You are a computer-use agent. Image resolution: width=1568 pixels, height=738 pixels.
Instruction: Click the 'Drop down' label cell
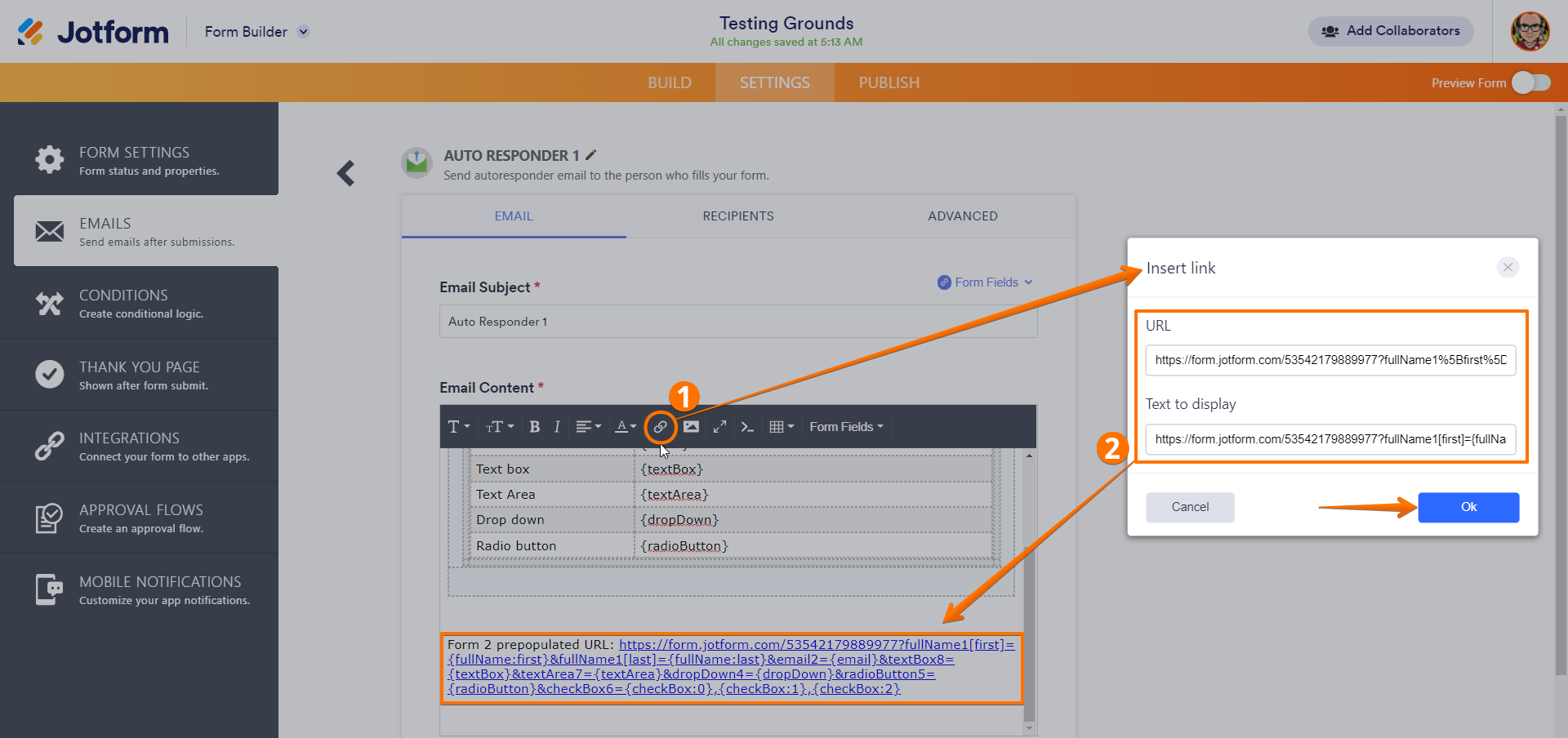point(552,520)
